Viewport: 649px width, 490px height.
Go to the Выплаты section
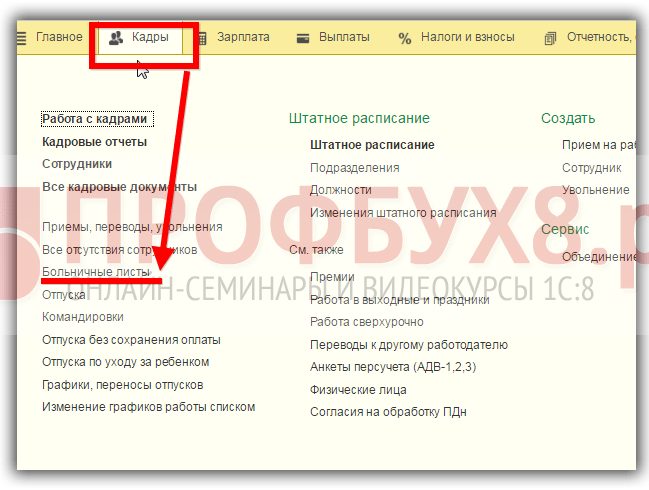coord(344,37)
